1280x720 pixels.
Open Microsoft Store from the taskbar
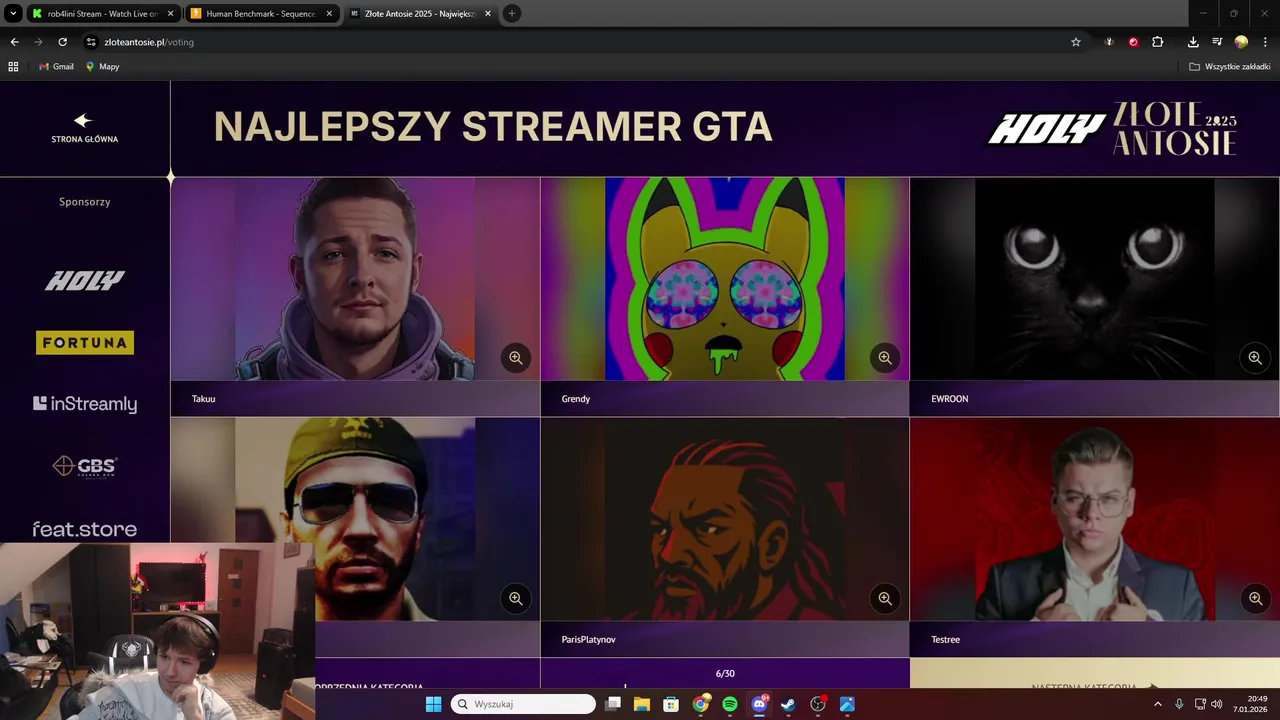click(x=671, y=704)
